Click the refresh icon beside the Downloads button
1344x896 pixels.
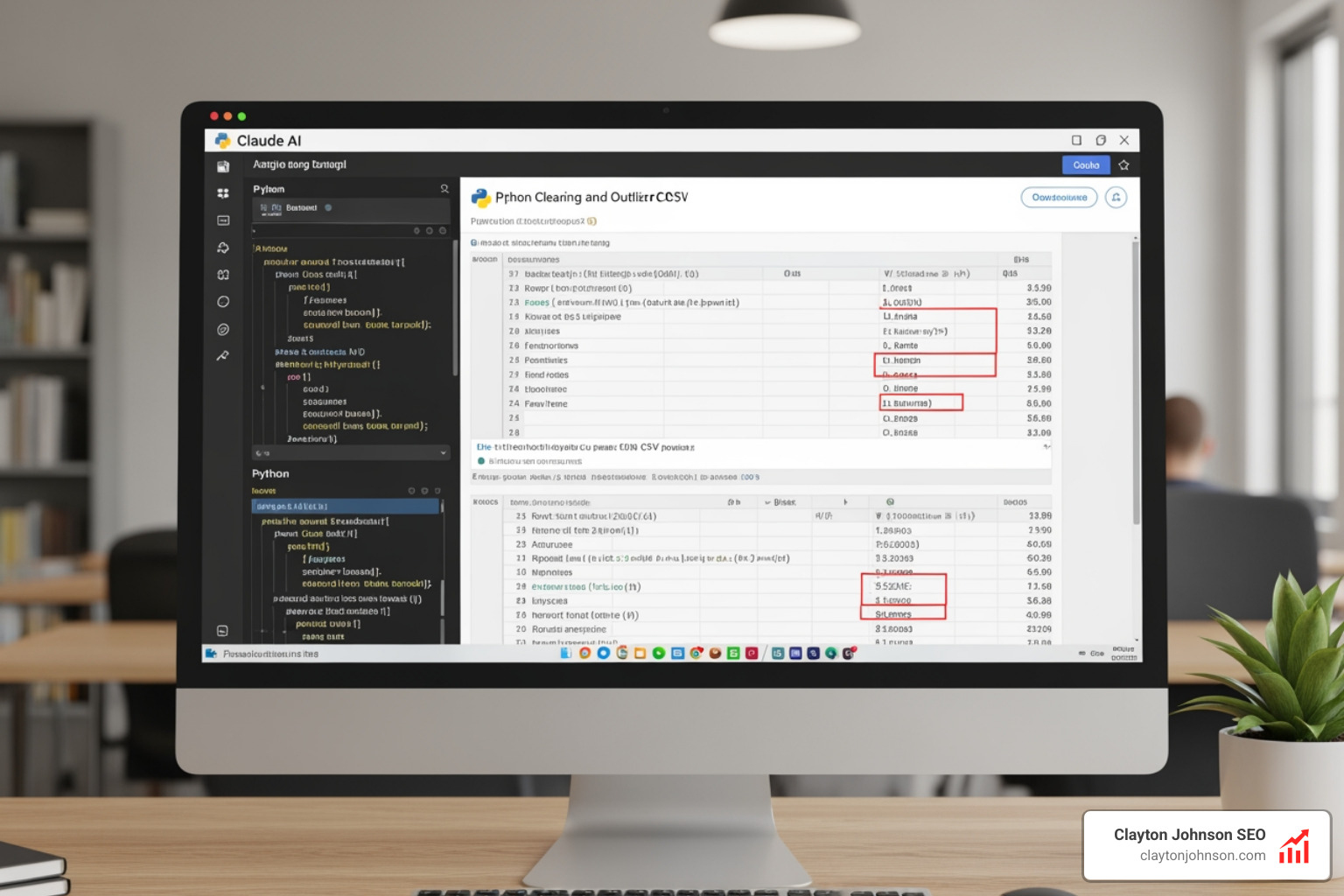[x=1116, y=198]
